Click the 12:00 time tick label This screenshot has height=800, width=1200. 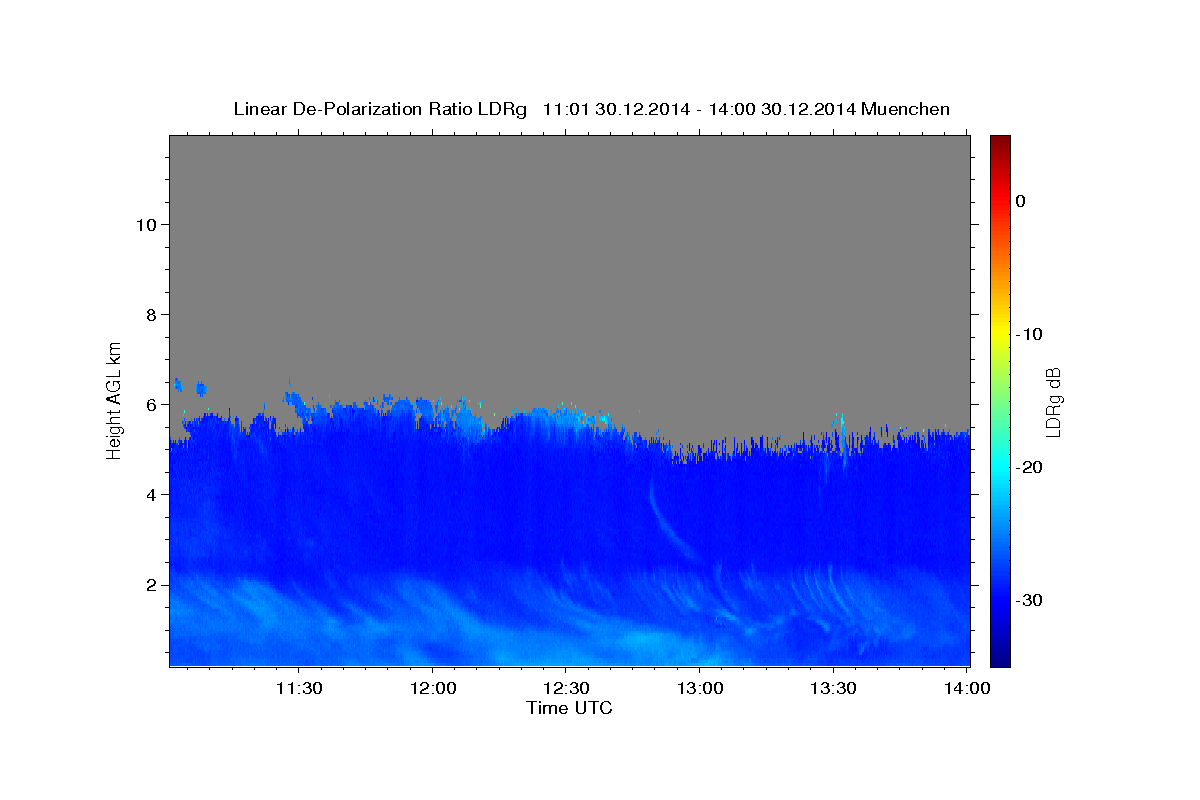[x=432, y=688]
